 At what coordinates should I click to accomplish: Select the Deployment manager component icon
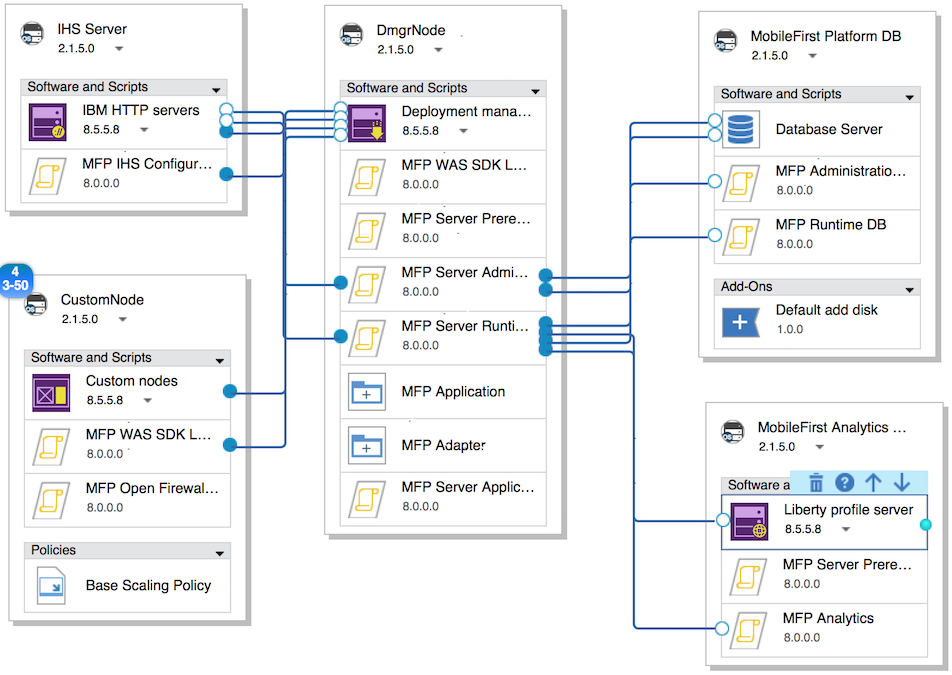point(367,123)
